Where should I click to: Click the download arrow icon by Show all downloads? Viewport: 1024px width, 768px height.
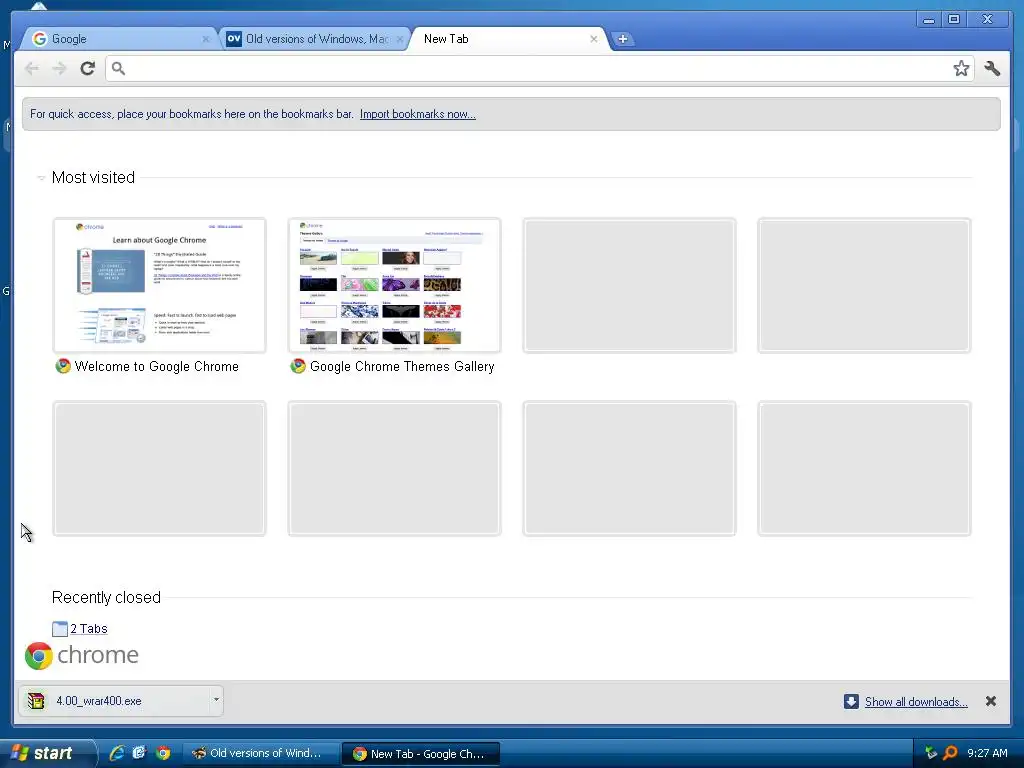851,701
